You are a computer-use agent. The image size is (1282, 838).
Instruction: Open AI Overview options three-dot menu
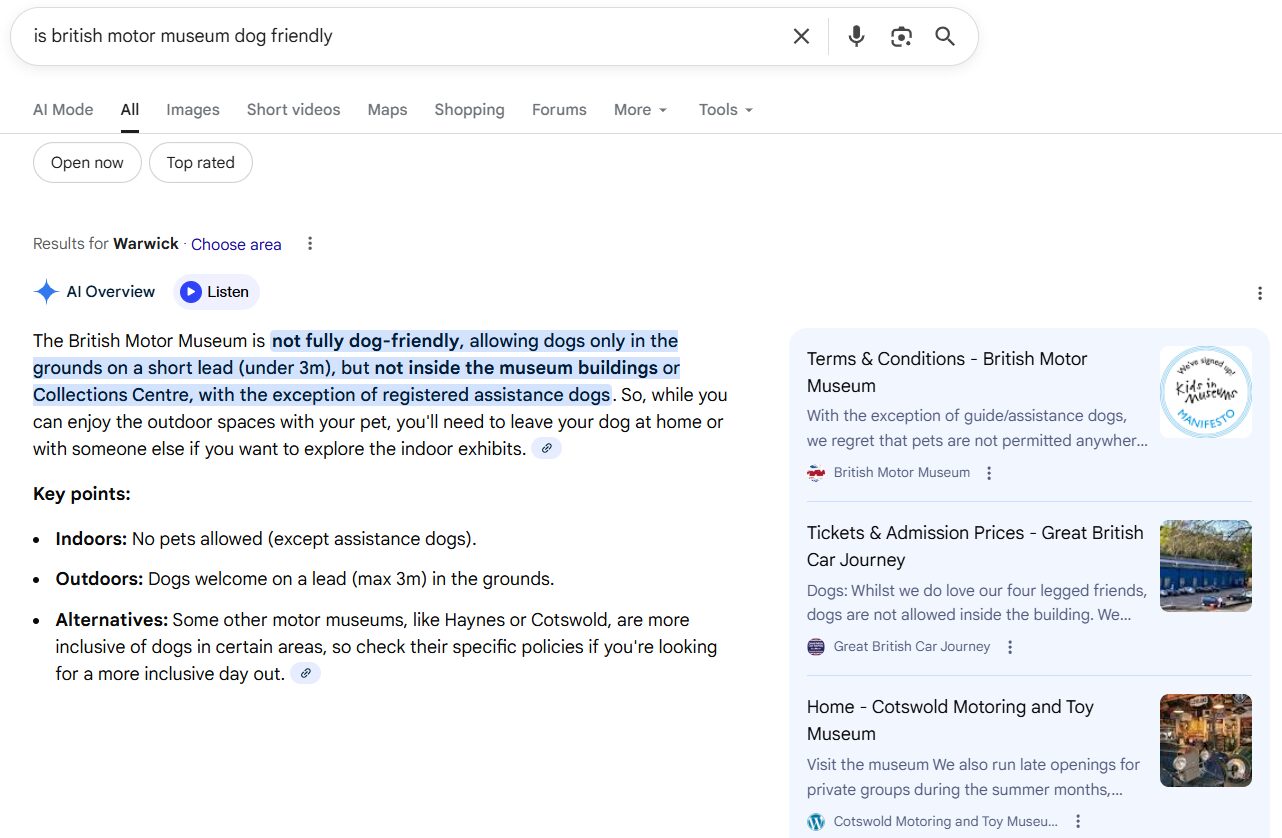click(1260, 293)
